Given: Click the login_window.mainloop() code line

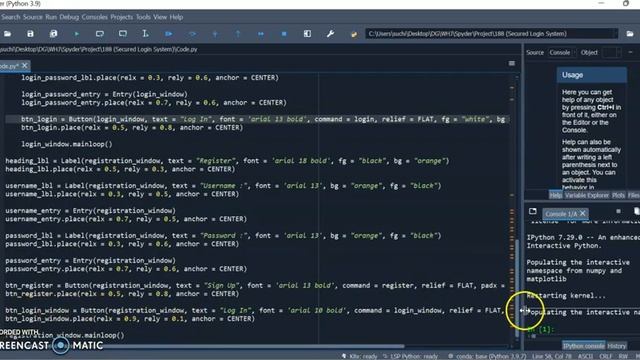Looking at the screenshot, I should pyautogui.click(x=67, y=144).
